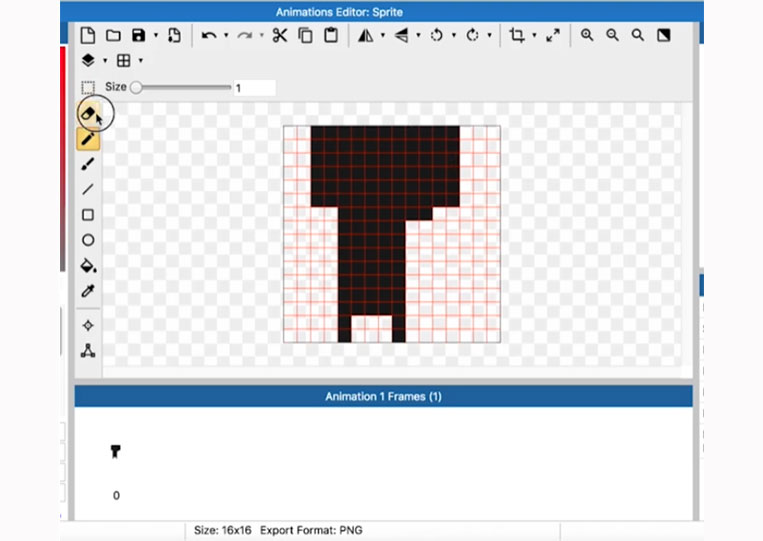Select the Paint Bucket fill tool
The height and width of the screenshot is (541, 763).
click(x=88, y=266)
